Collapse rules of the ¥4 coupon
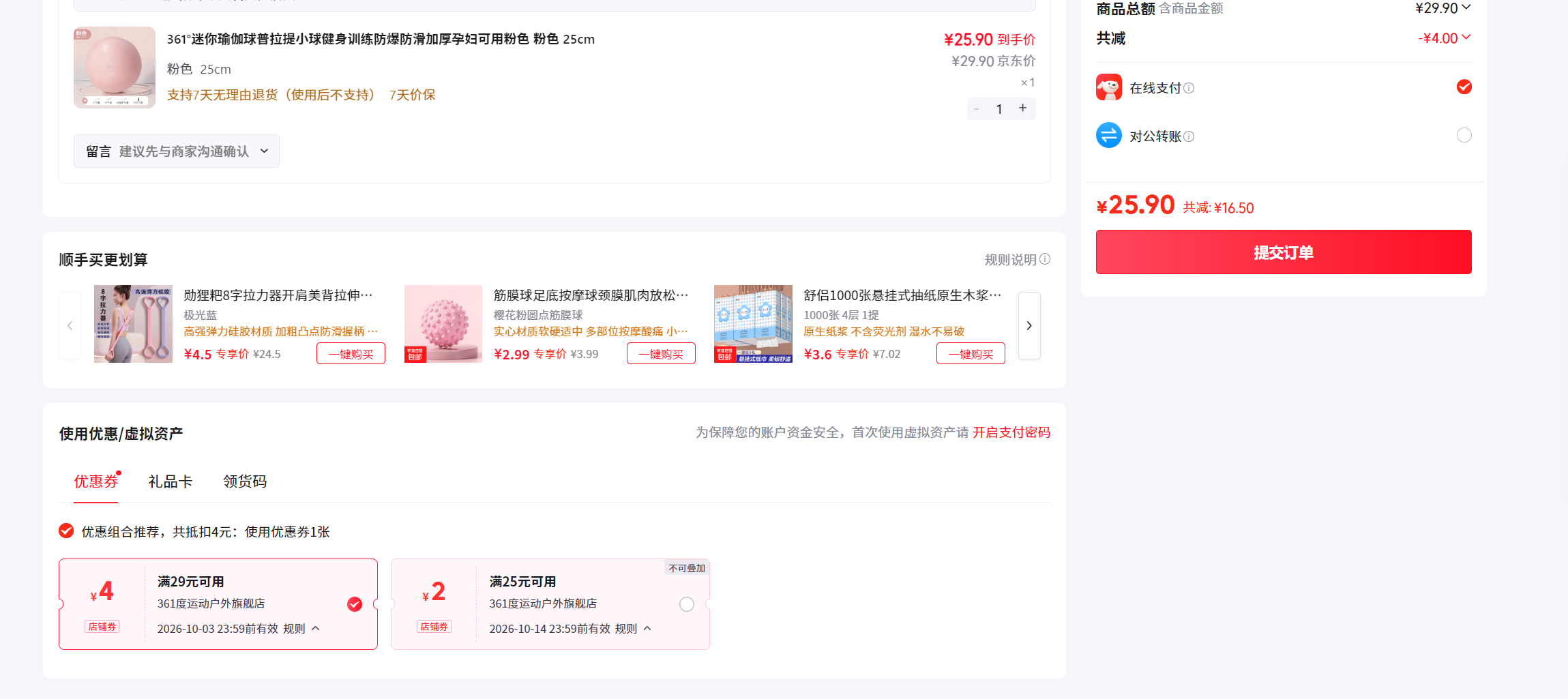The width and height of the screenshot is (1568, 699). pyautogui.click(x=316, y=628)
